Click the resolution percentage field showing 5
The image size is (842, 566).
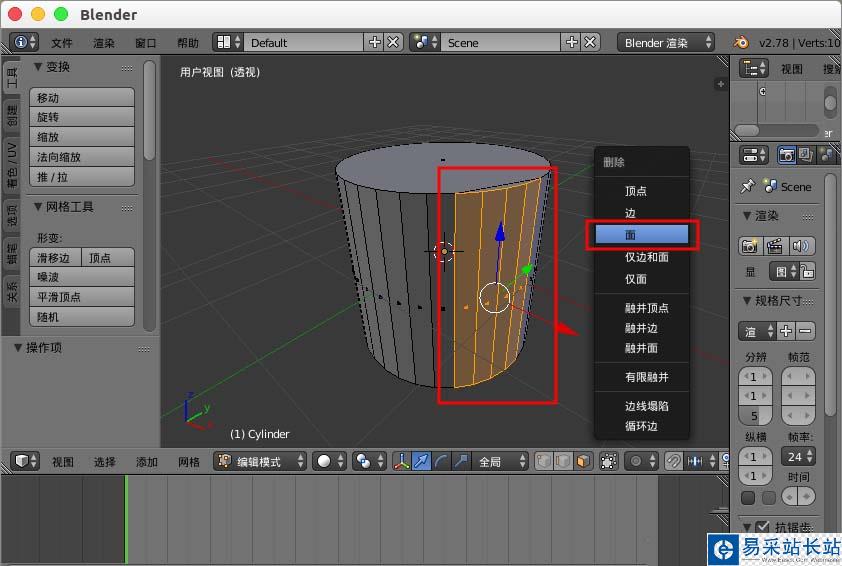click(755, 415)
